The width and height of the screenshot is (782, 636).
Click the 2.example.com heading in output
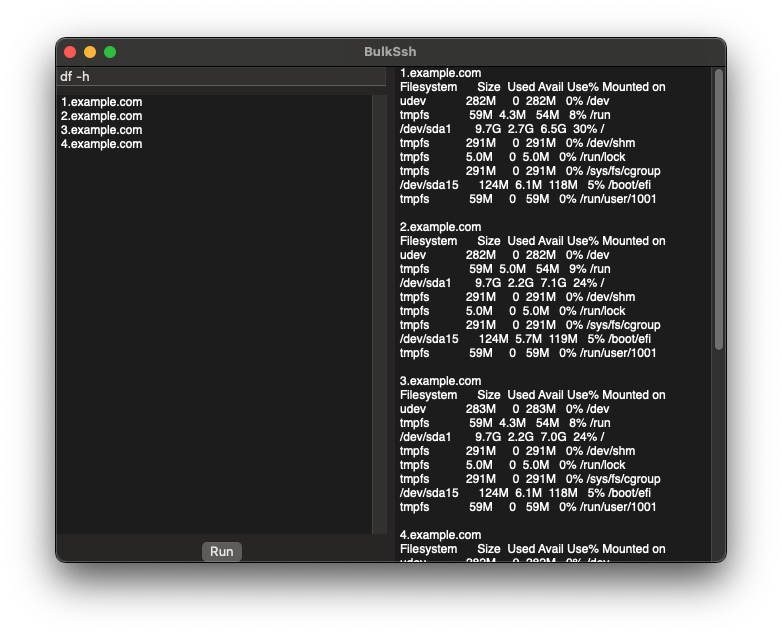[x=440, y=227]
